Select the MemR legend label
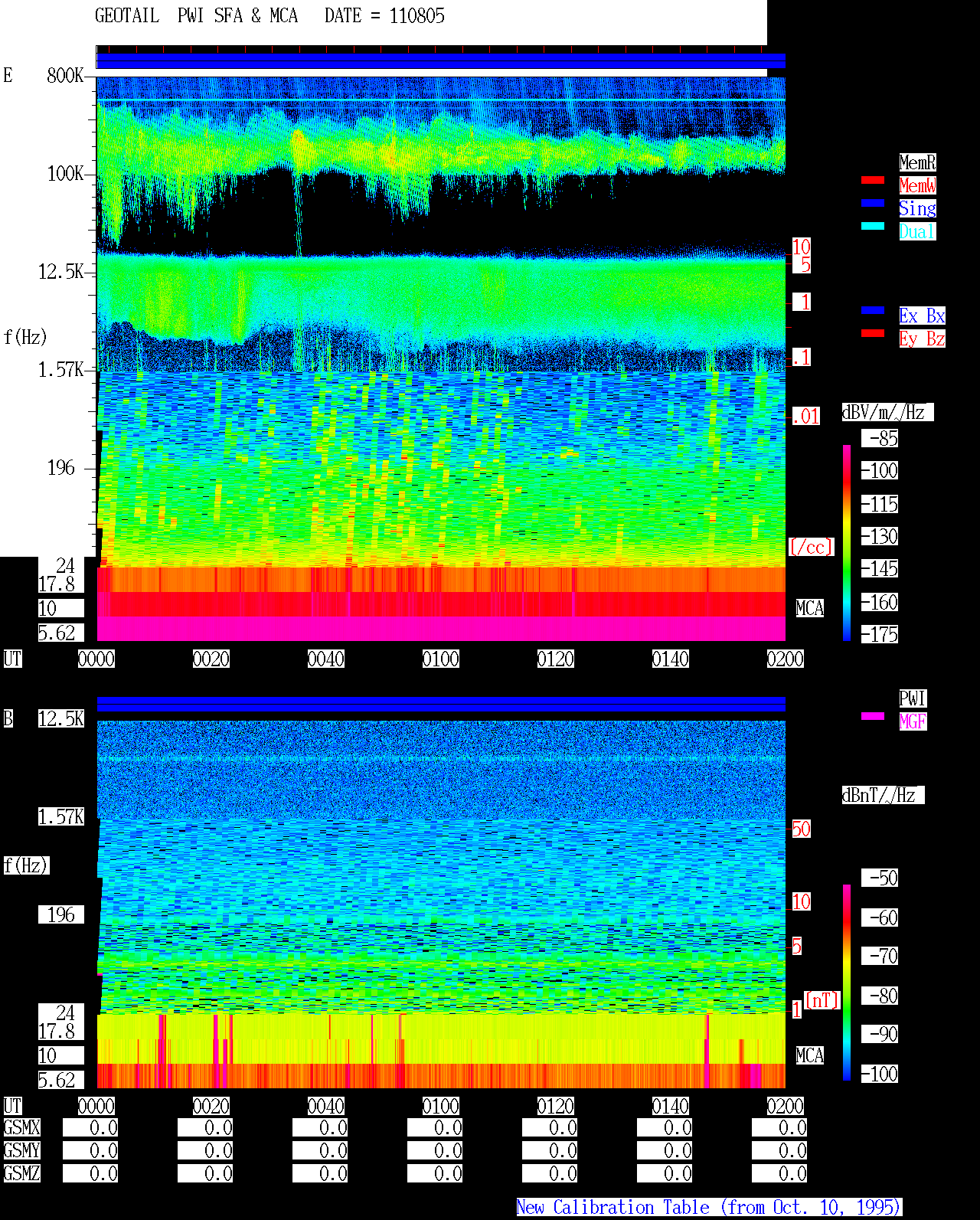Viewport: 980px width, 1220px height. [x=917, y=162]
